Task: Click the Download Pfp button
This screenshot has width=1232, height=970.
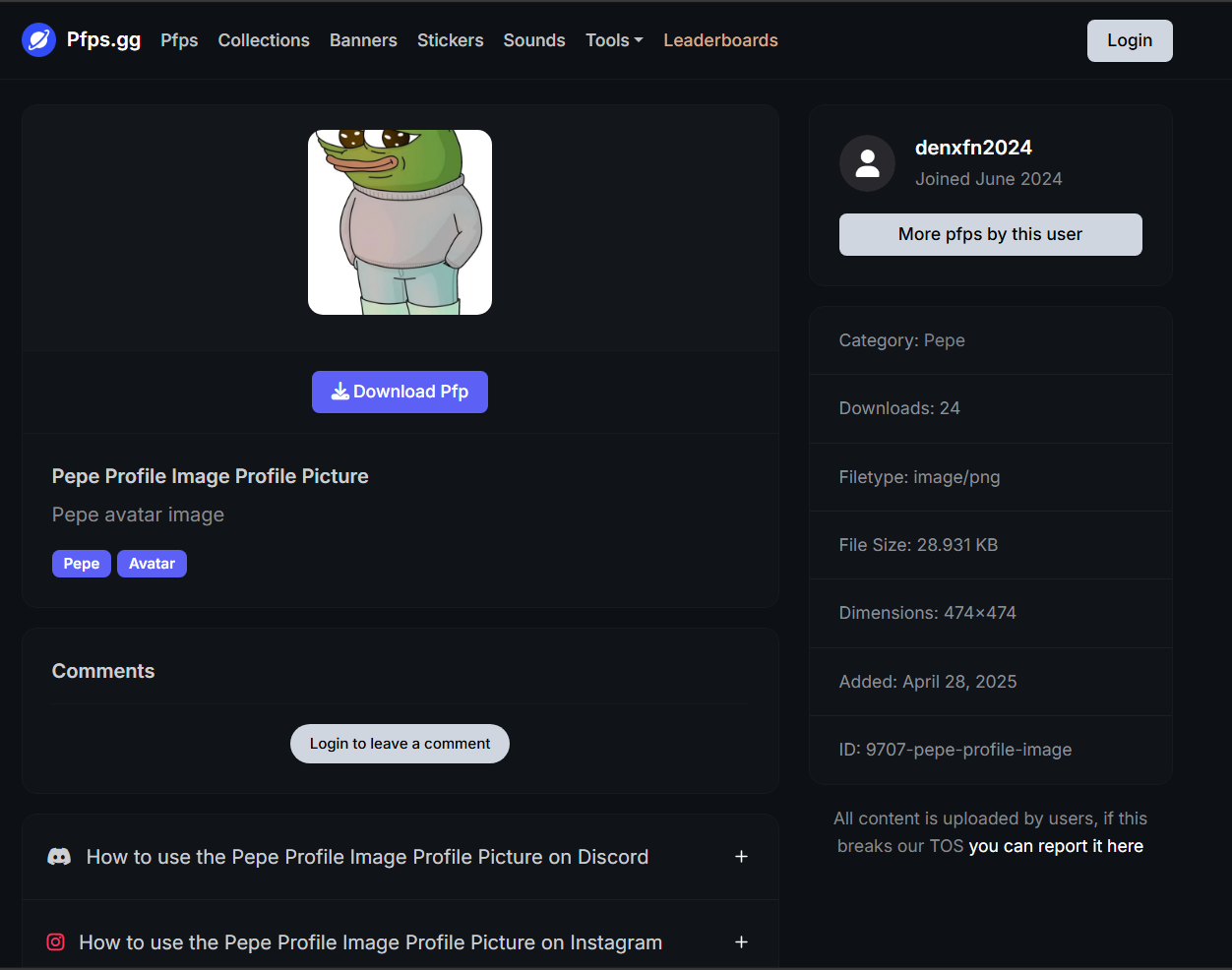Action: (x=400, y=392)
